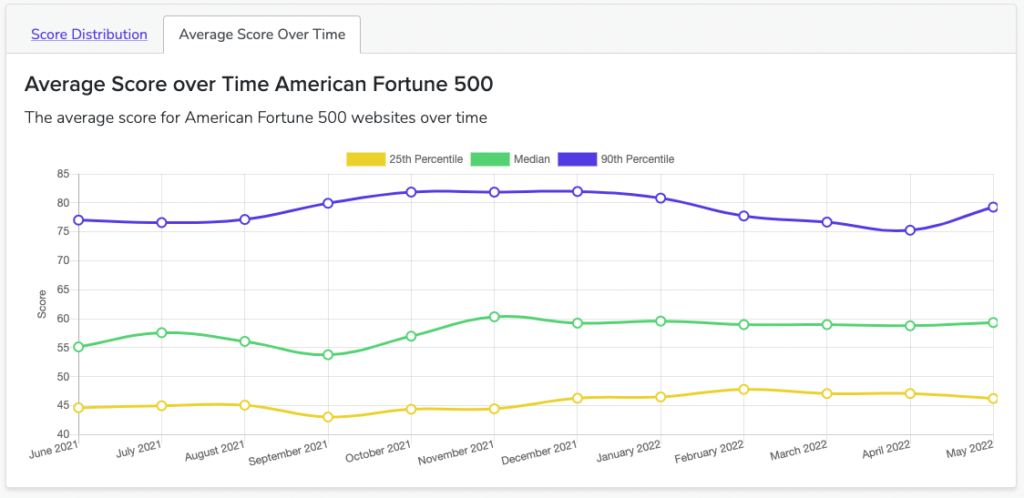Click the Median point for March 2022
The image size is (1024, 498).
[x=827, y=324]
